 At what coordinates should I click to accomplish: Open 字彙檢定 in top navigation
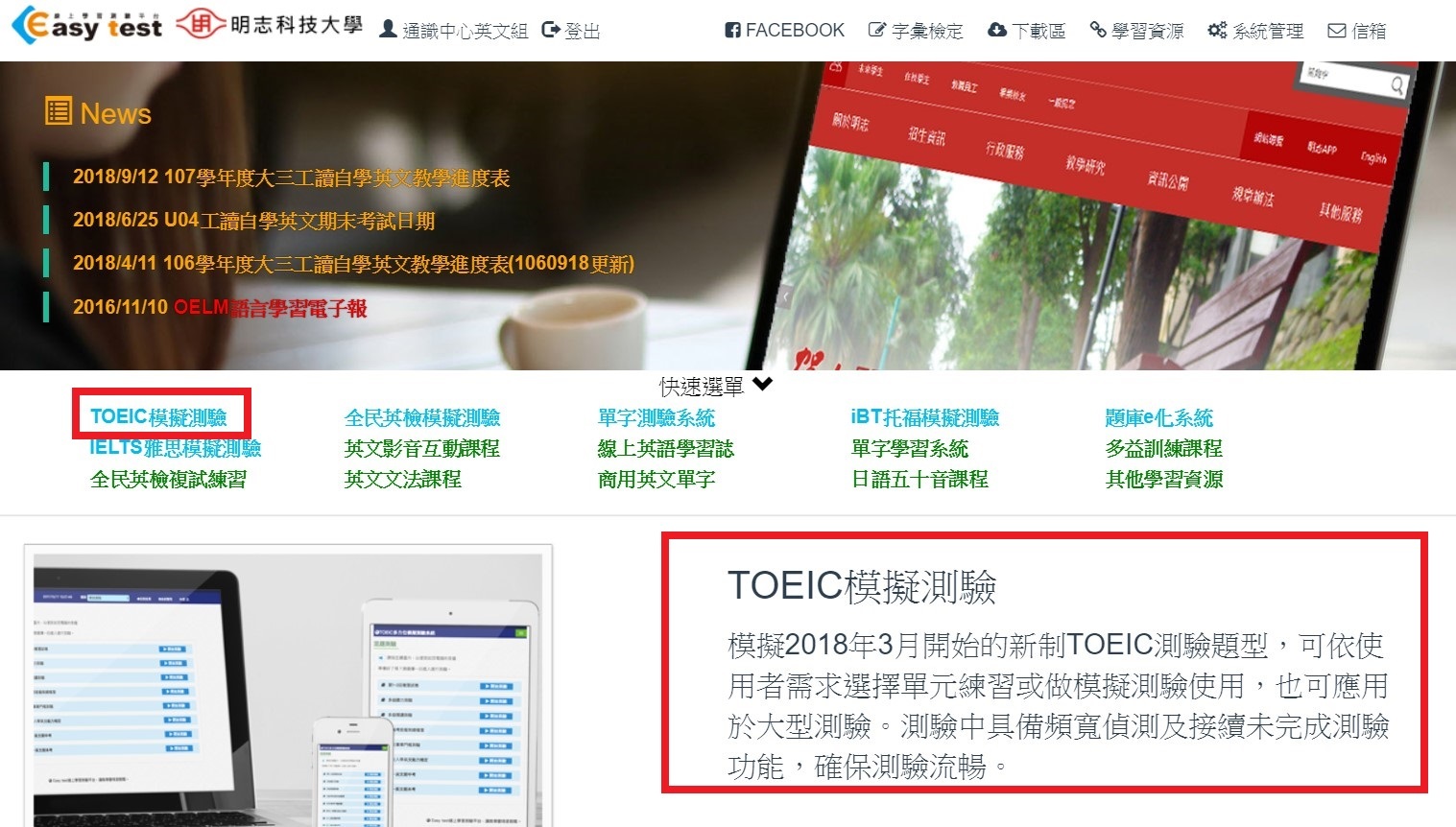pyautogui.click(x=916, y=31)
